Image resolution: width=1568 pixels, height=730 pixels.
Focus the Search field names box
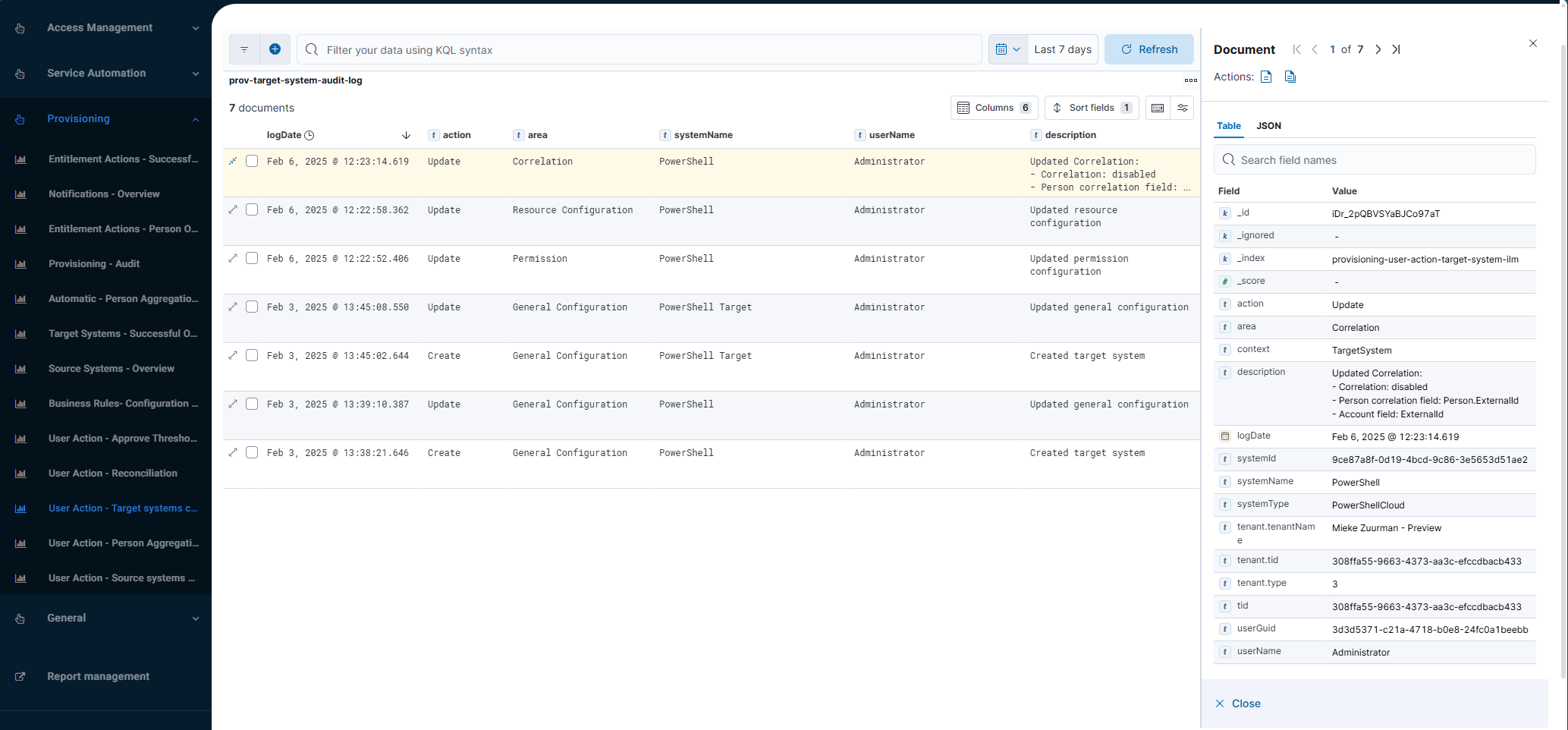pyautogui.click(x=1375, y=160)
